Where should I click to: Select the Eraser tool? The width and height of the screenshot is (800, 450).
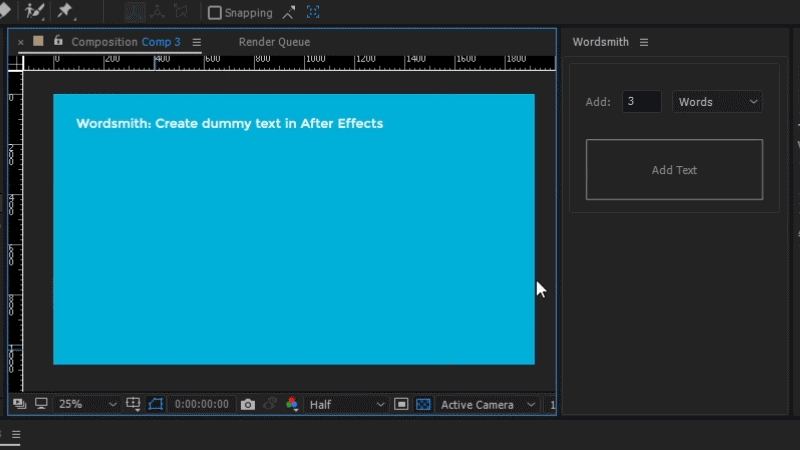pyautogui.click(x=5, y=11)
